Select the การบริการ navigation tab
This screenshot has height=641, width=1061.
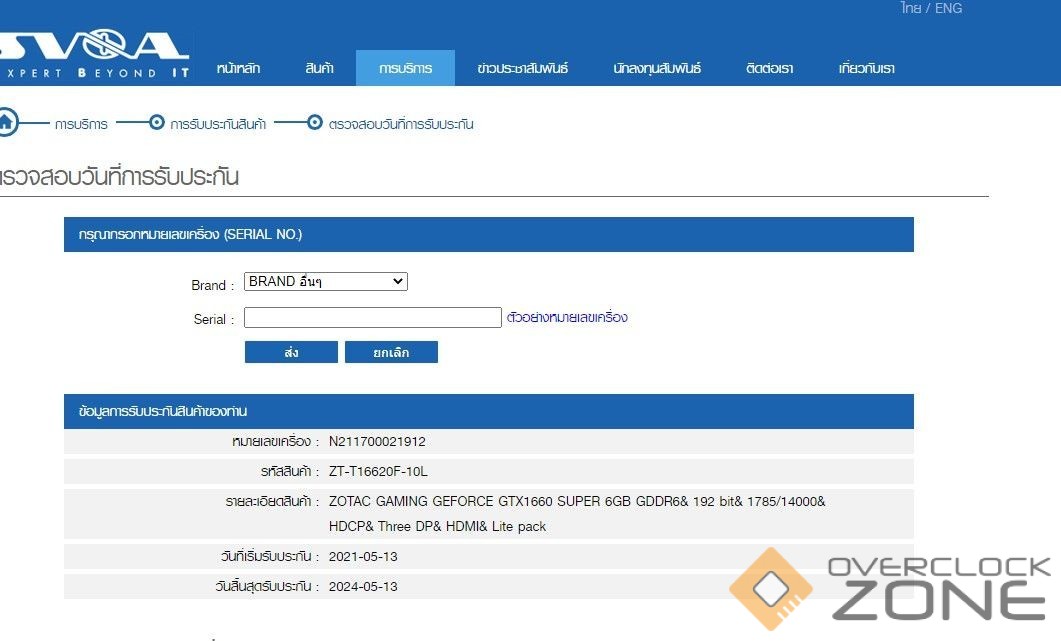click(405, 68)
